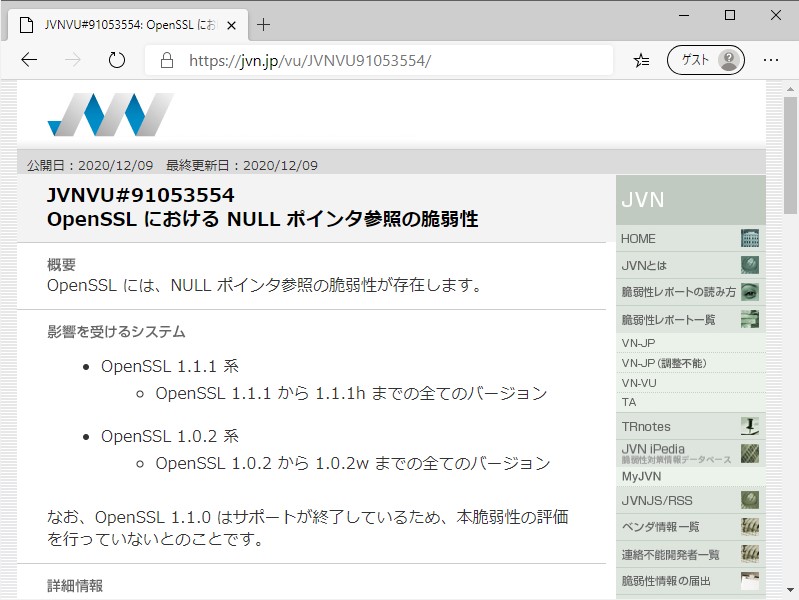Close the JVNVU#91053554 tab
Viewport: 799px width, 600px height.
(231, 25)
